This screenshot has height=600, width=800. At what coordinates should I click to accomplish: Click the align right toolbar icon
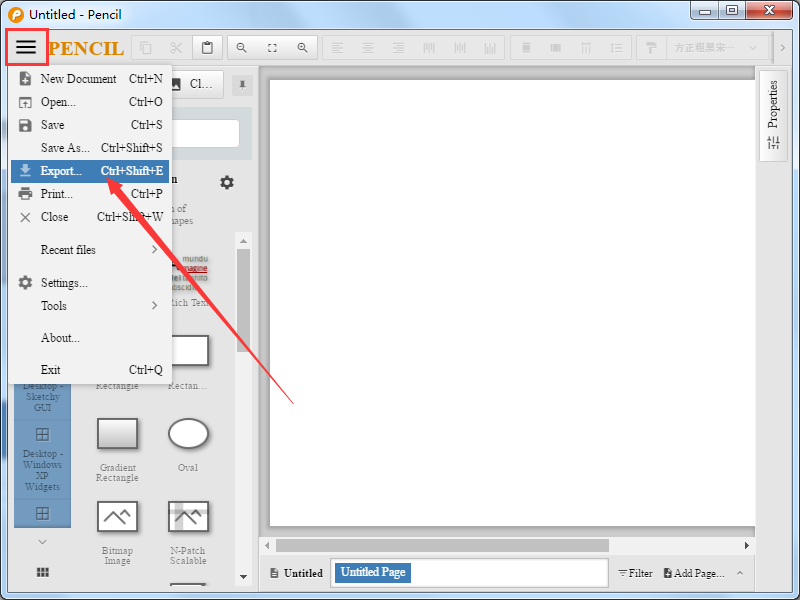398,48
